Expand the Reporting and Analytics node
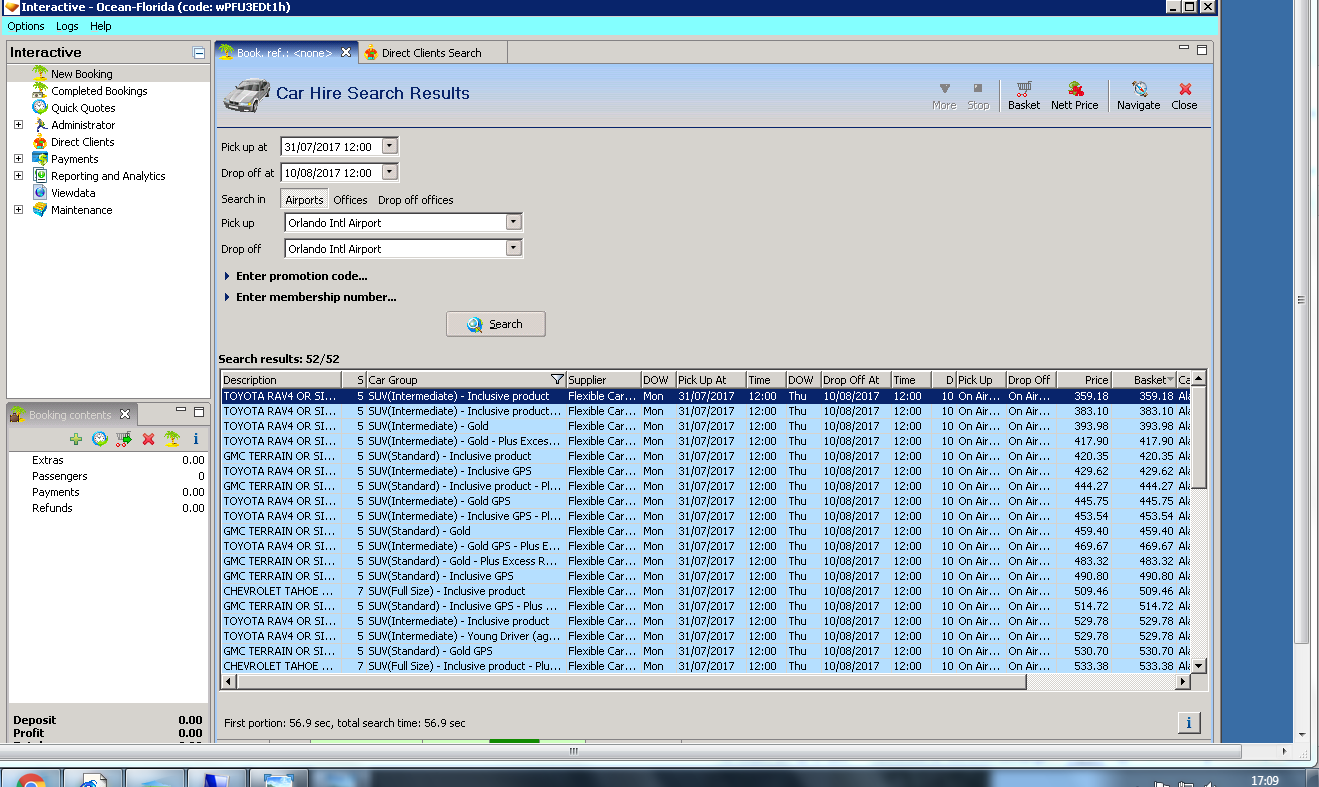Screen dimensions: 1319x787 [18, 176]
